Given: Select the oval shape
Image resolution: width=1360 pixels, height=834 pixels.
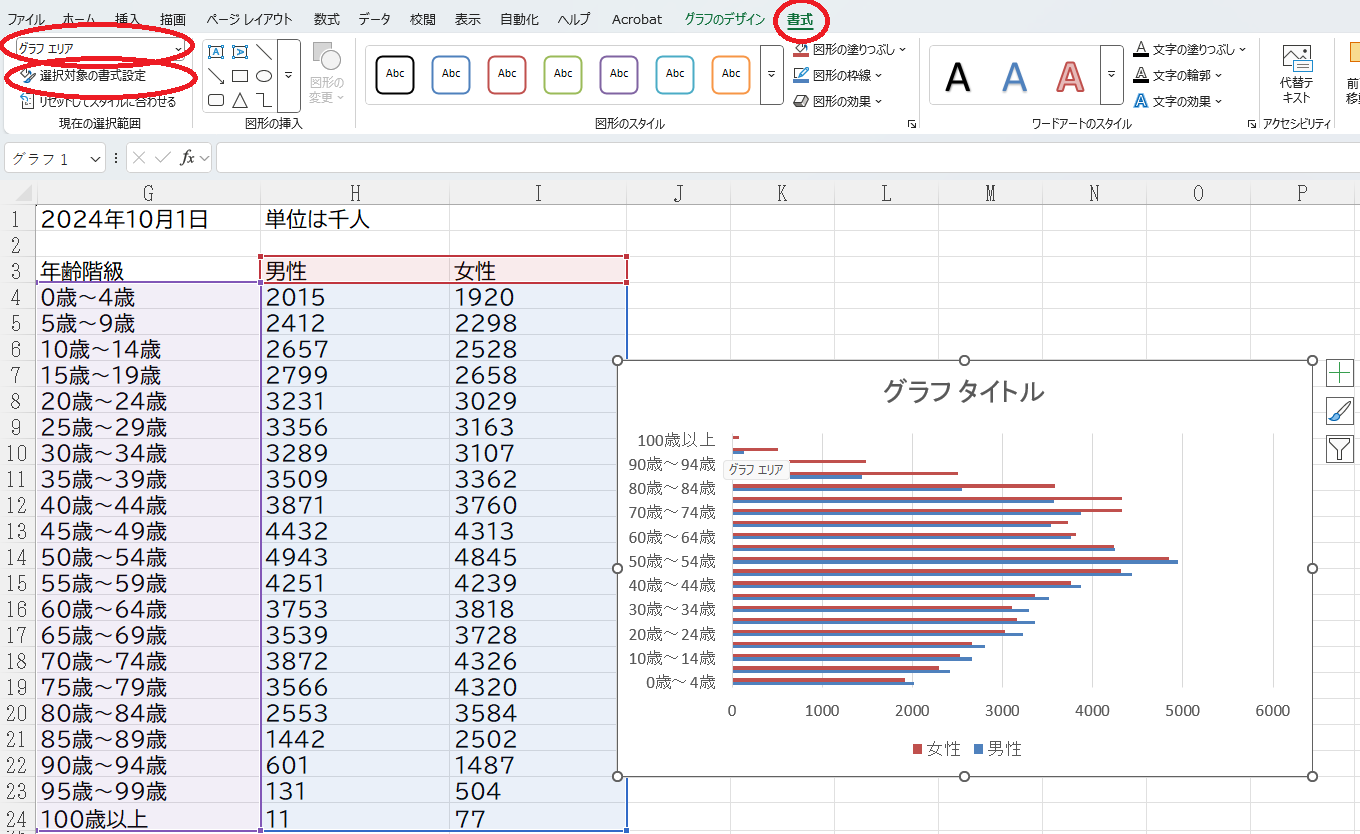Looking at the screenshot, I should click(264, 76).
